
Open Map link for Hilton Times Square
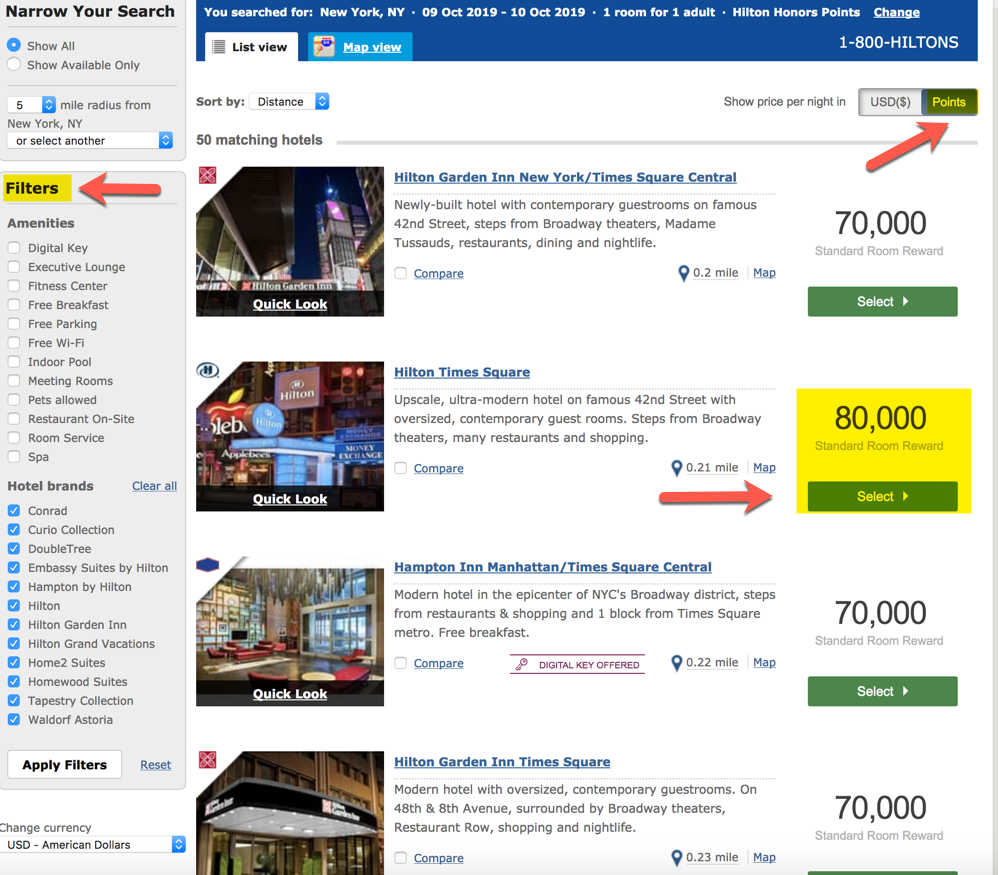tap(764, 467)
